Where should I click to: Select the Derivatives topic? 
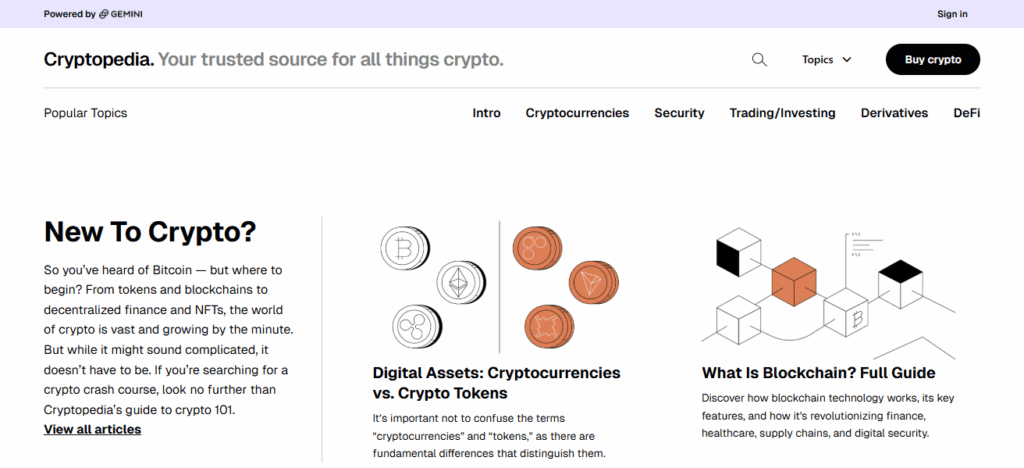(894, 113)
